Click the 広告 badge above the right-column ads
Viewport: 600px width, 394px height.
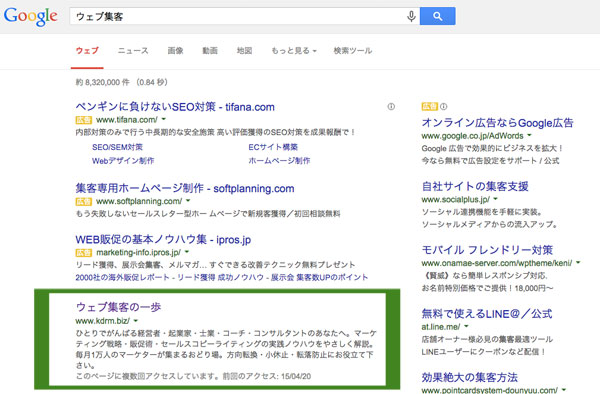point(429,106)
